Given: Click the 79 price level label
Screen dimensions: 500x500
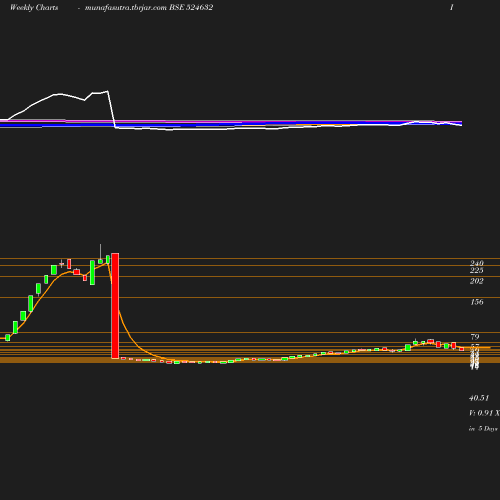Looking at the screenshot, I should click(475, 337).
